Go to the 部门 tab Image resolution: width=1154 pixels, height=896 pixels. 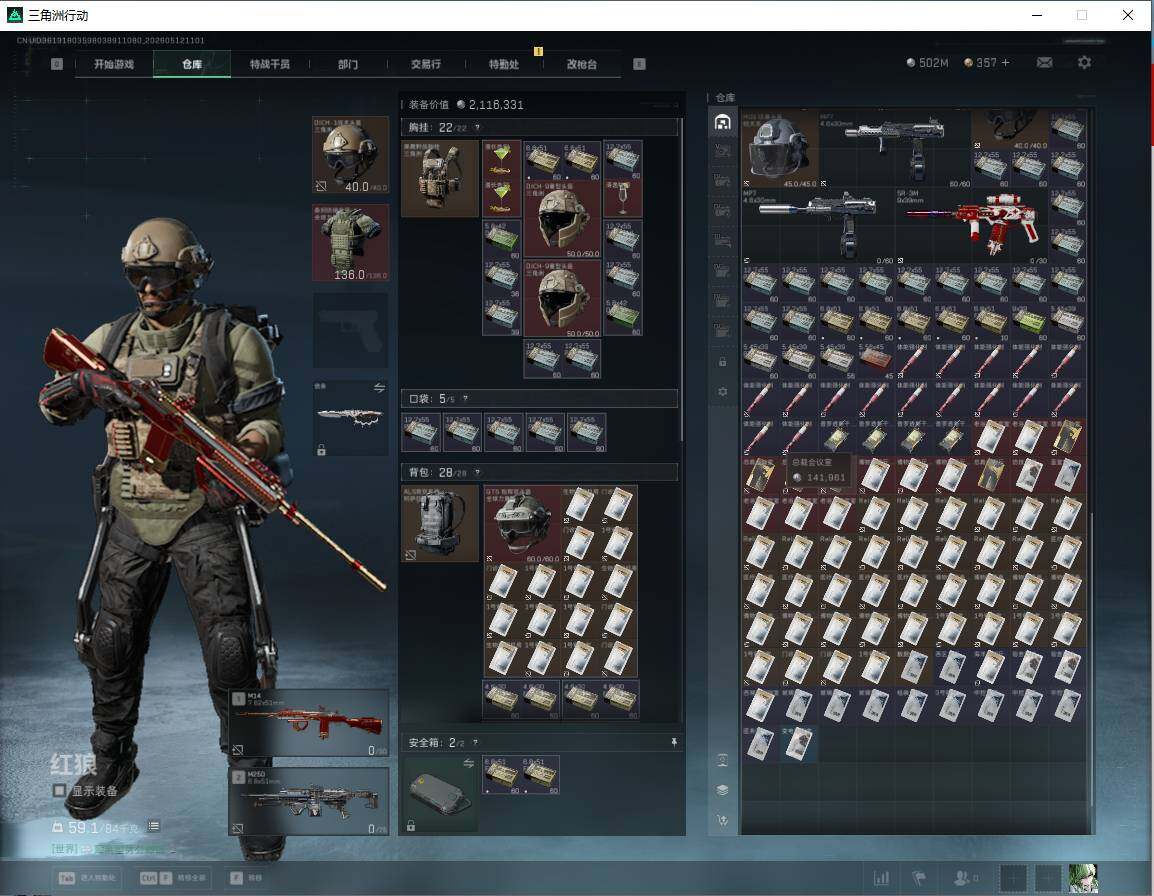[348, 64]
